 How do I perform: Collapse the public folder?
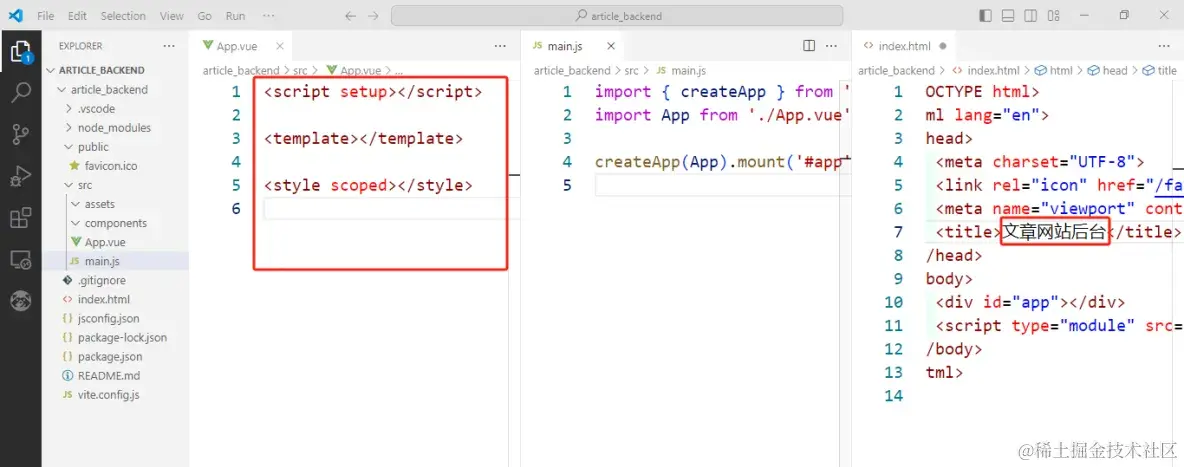[116, 147]
